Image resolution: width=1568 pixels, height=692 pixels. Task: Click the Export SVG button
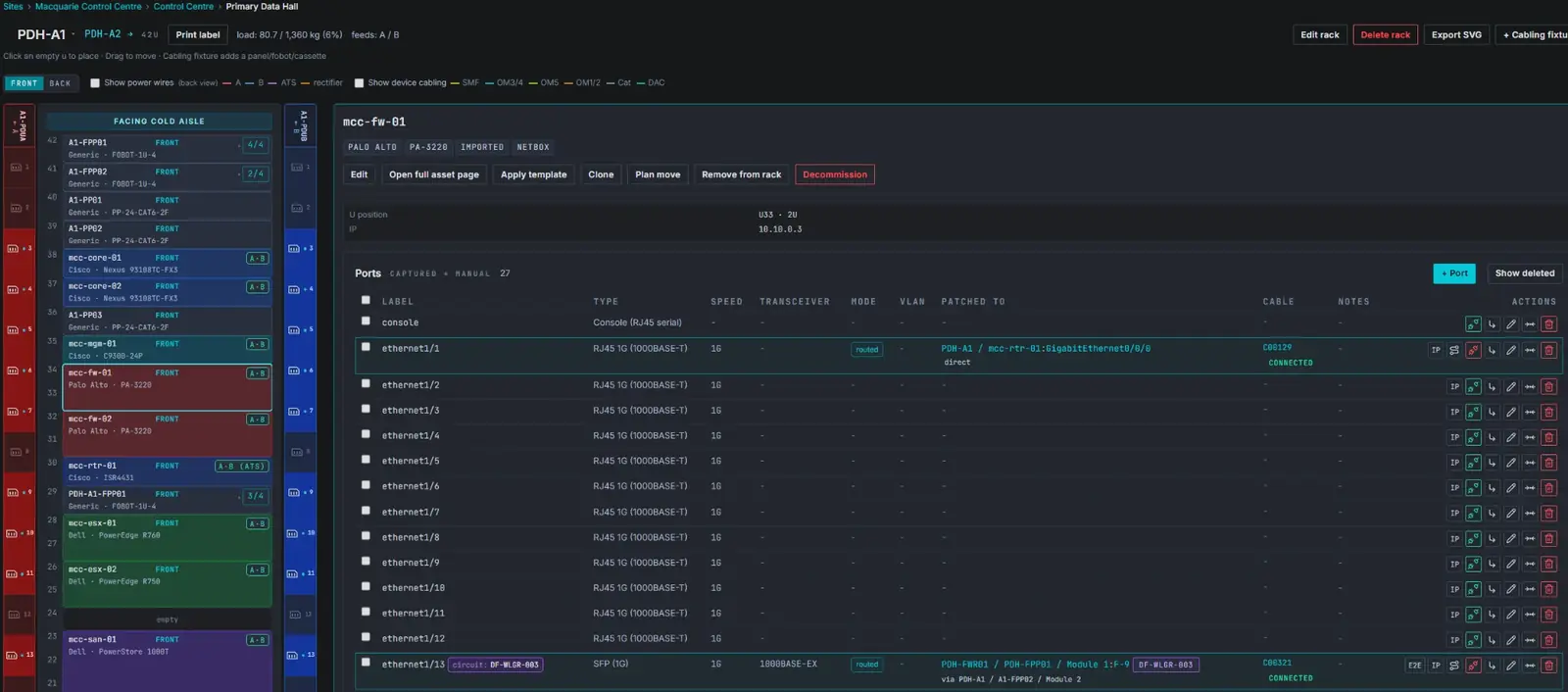[x=1456, y=34]
